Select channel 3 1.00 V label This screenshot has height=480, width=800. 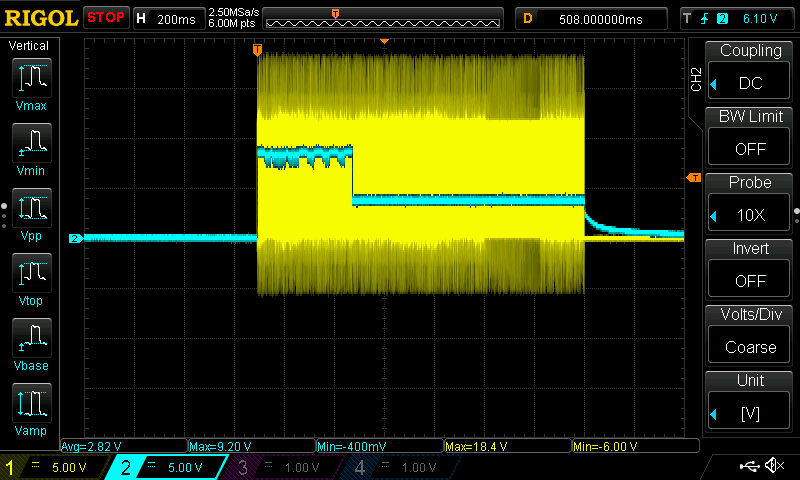pos(302,467)
